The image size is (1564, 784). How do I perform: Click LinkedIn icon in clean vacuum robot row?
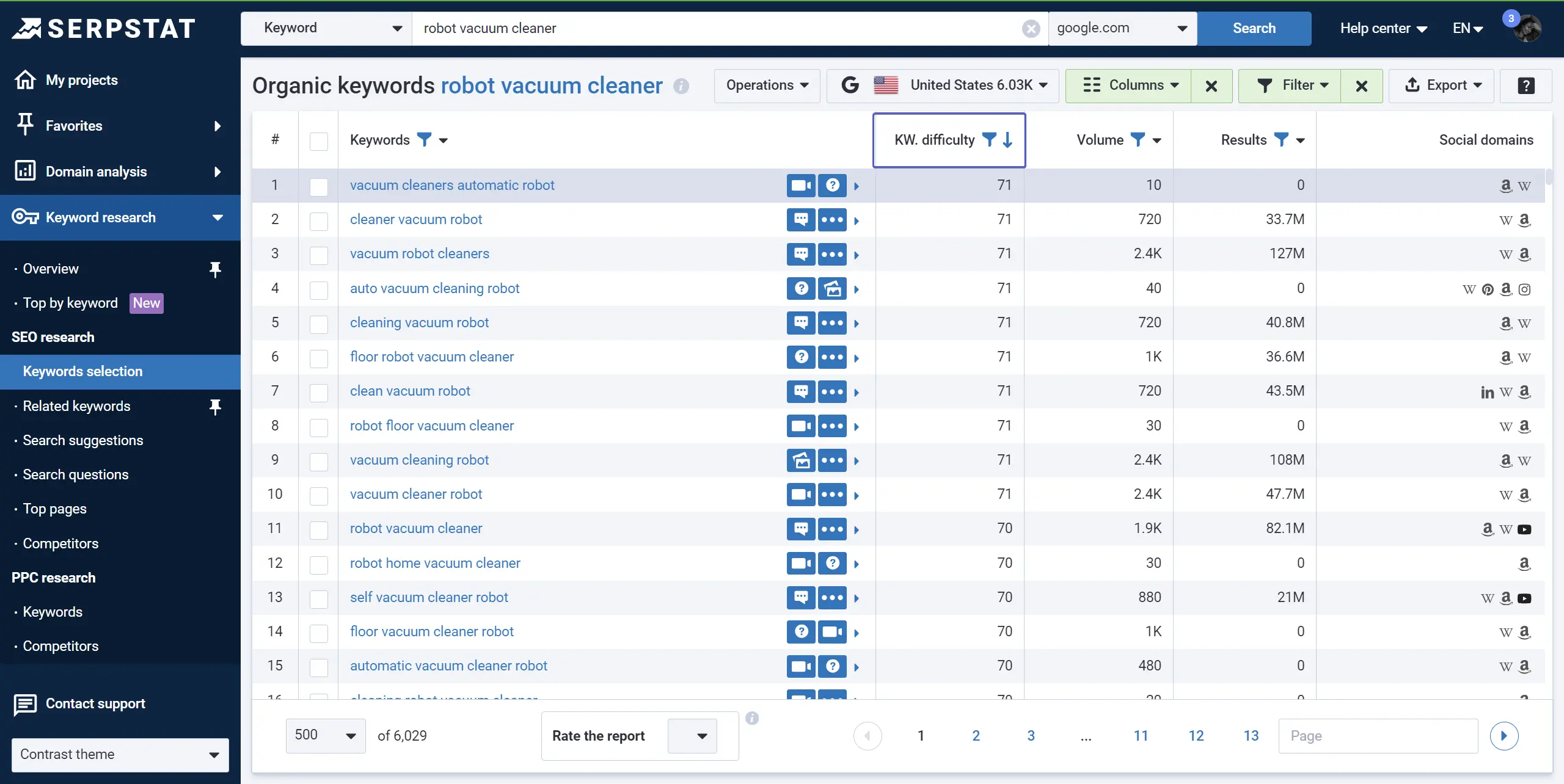click(x=1487, y=392)
